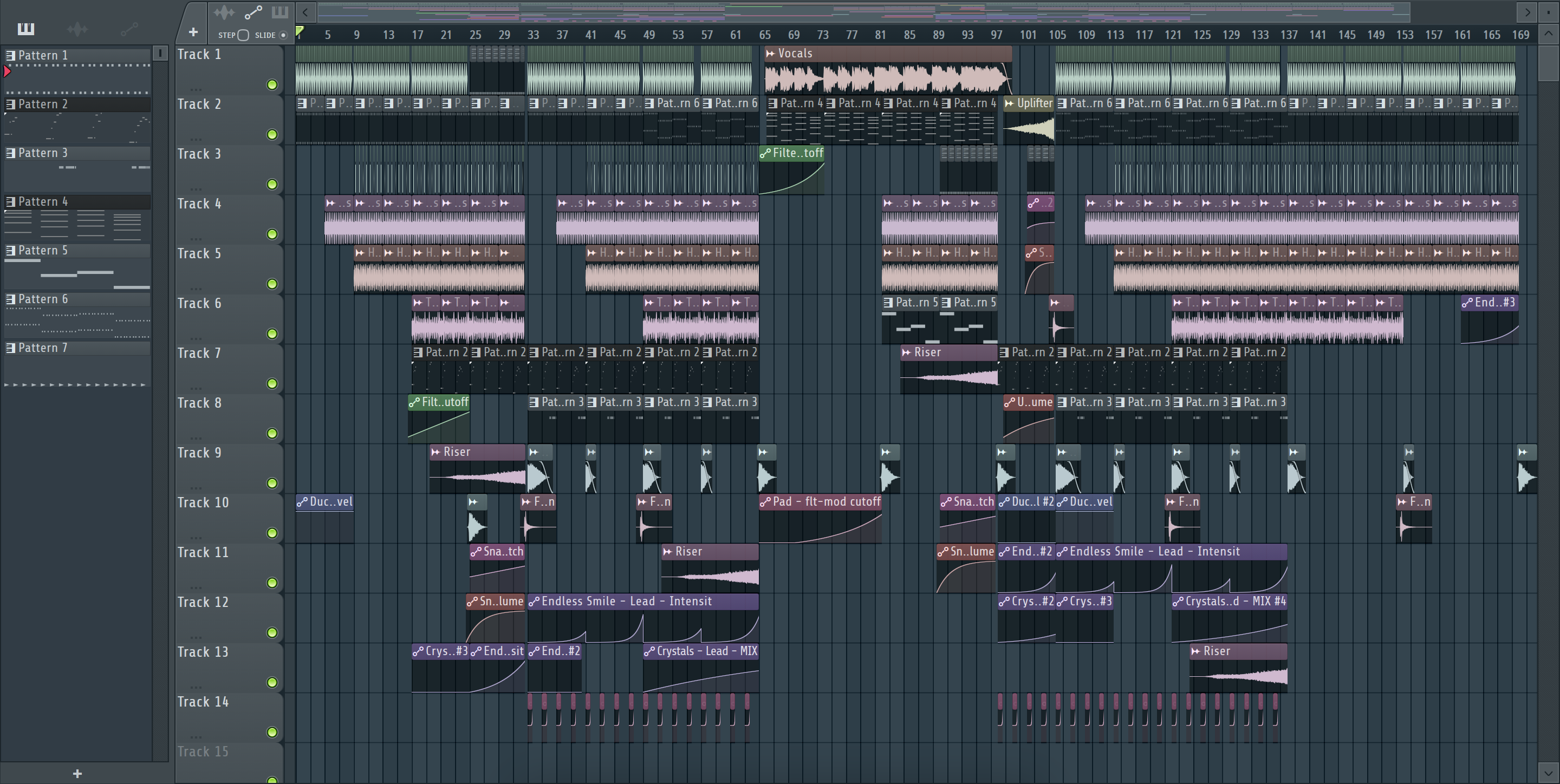Click the pattern picker scrollbar handle

click(x=160, y=53)
